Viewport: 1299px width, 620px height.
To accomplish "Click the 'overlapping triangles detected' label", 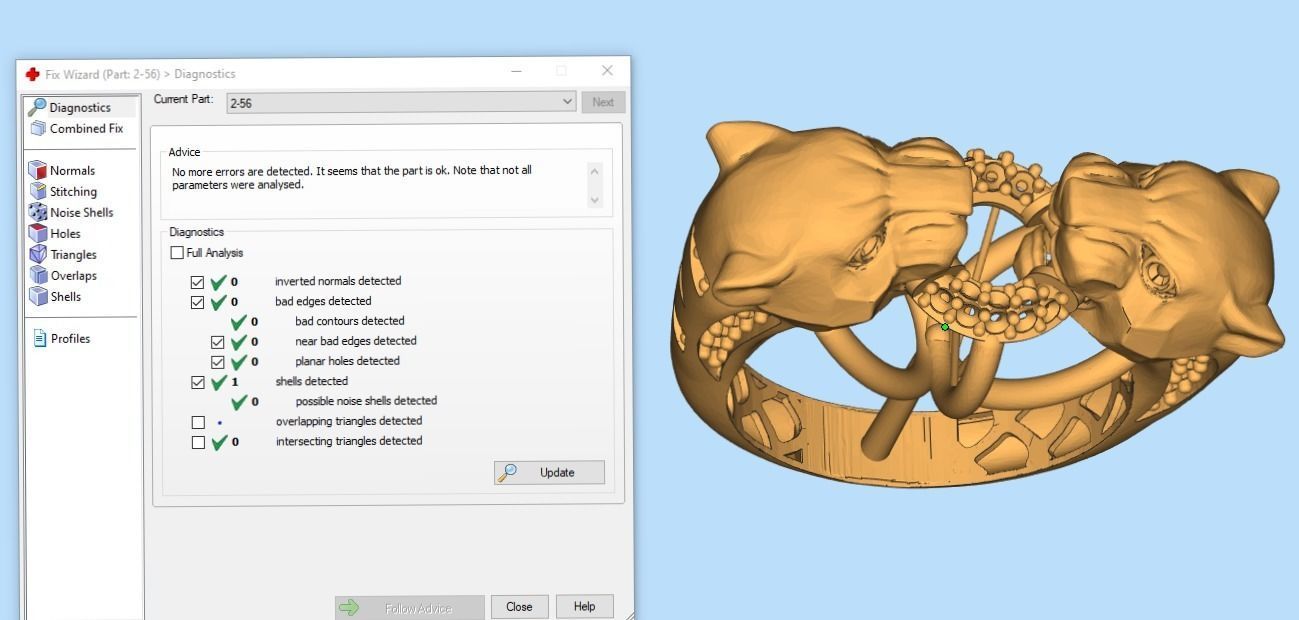I will pyautogui.click(x=349, y=421).
